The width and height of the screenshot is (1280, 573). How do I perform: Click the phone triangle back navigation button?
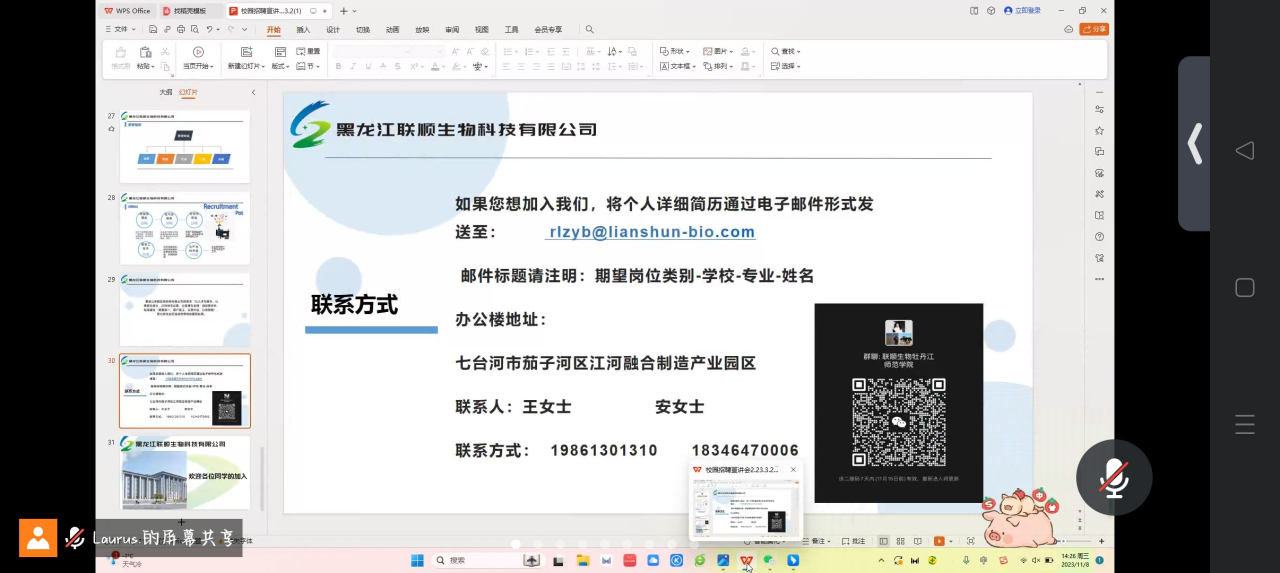coord(1245,151)
